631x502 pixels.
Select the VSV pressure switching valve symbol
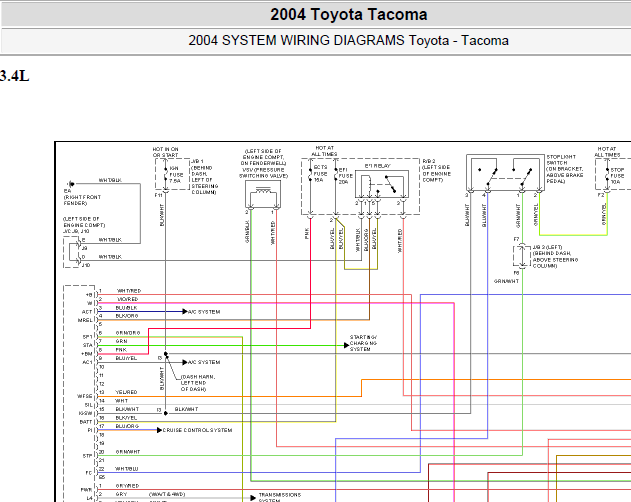pyautogui.click(x=263, y=194)
